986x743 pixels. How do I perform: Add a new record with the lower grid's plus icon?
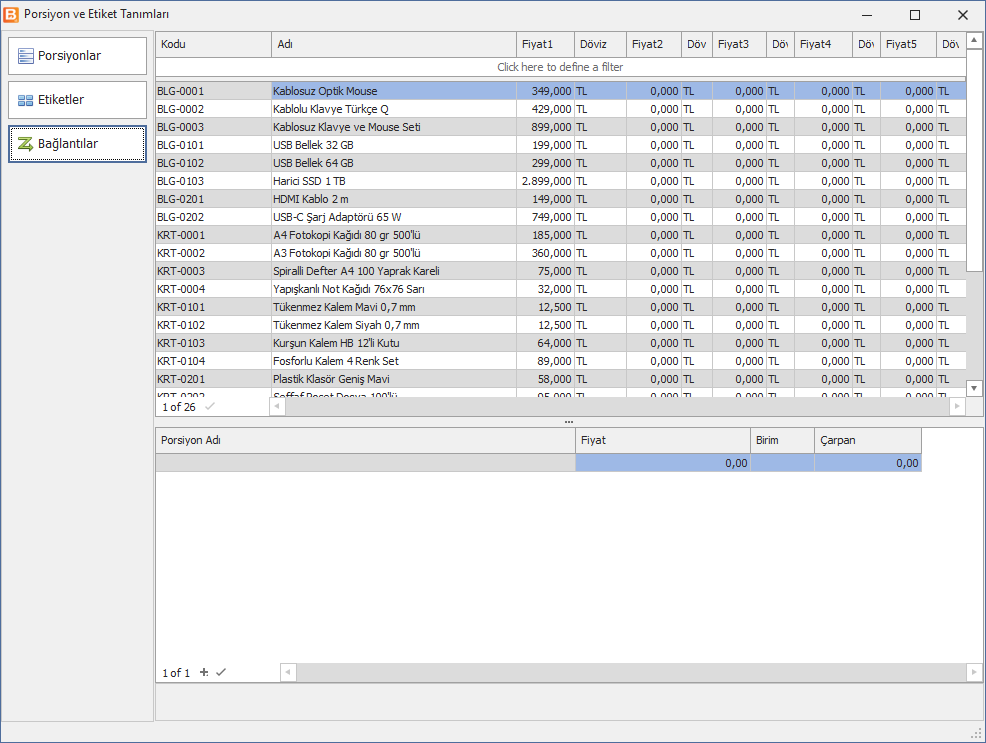204,673
